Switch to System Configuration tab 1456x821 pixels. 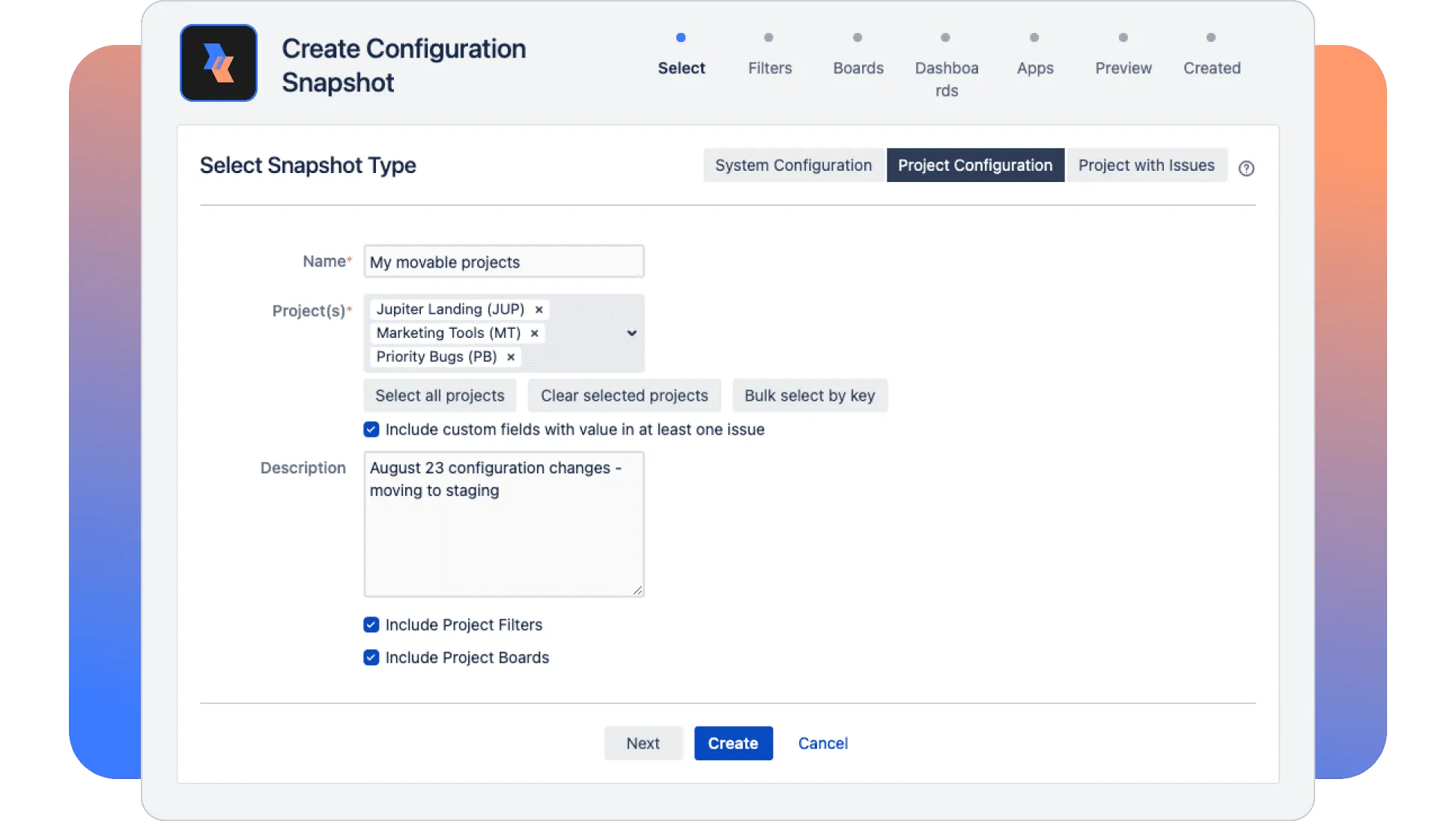tap(793, 166)
